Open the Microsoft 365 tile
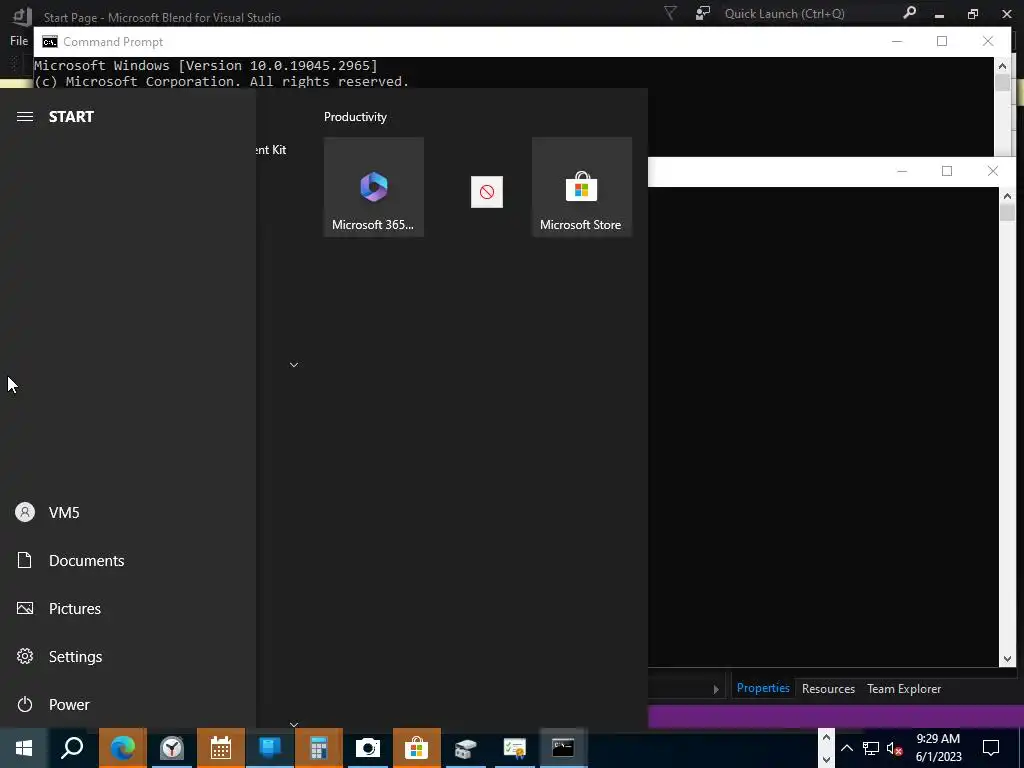The image size is (1024, 768). point(374,187)
